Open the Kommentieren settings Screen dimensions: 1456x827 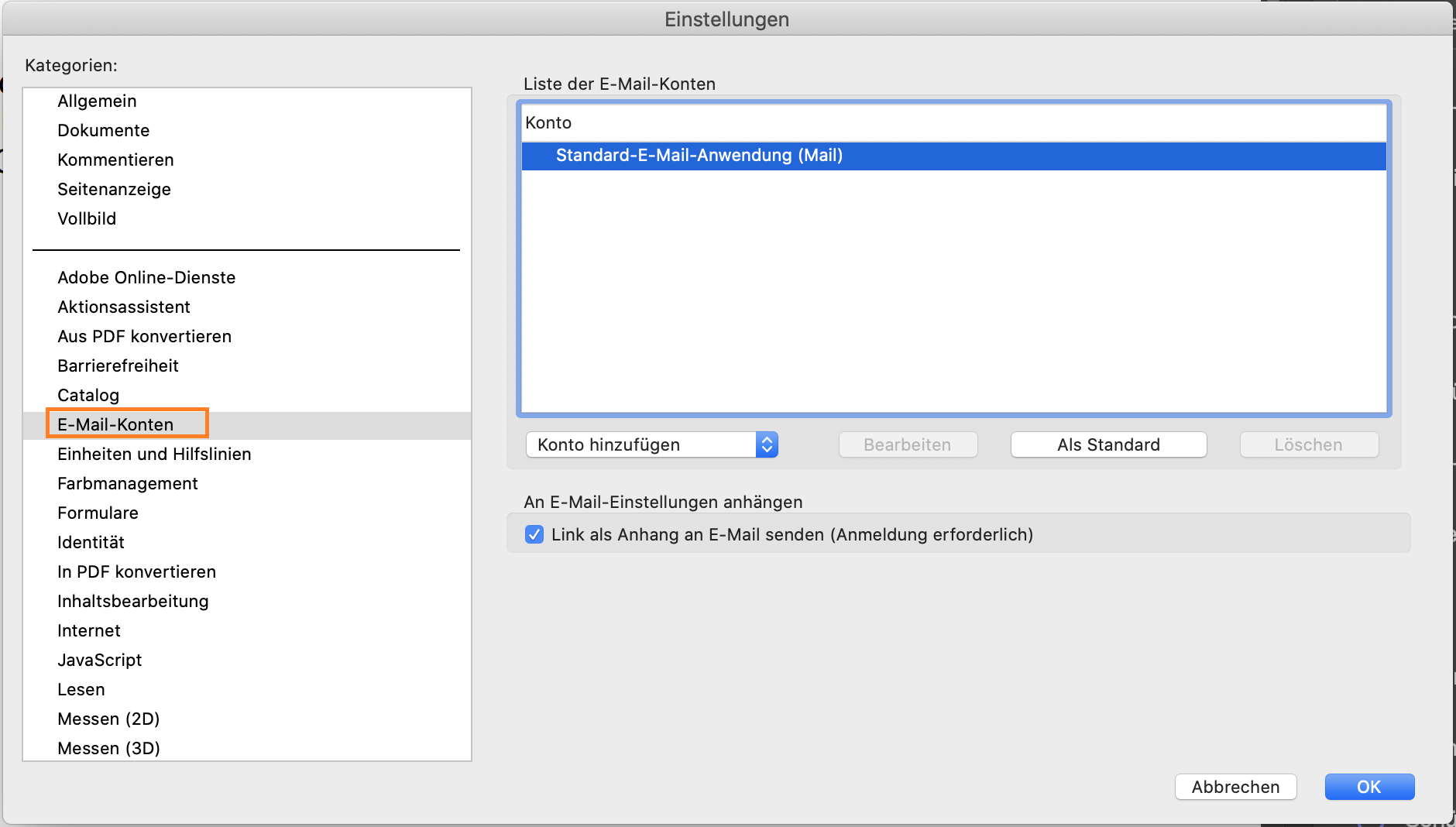[115, 160]
